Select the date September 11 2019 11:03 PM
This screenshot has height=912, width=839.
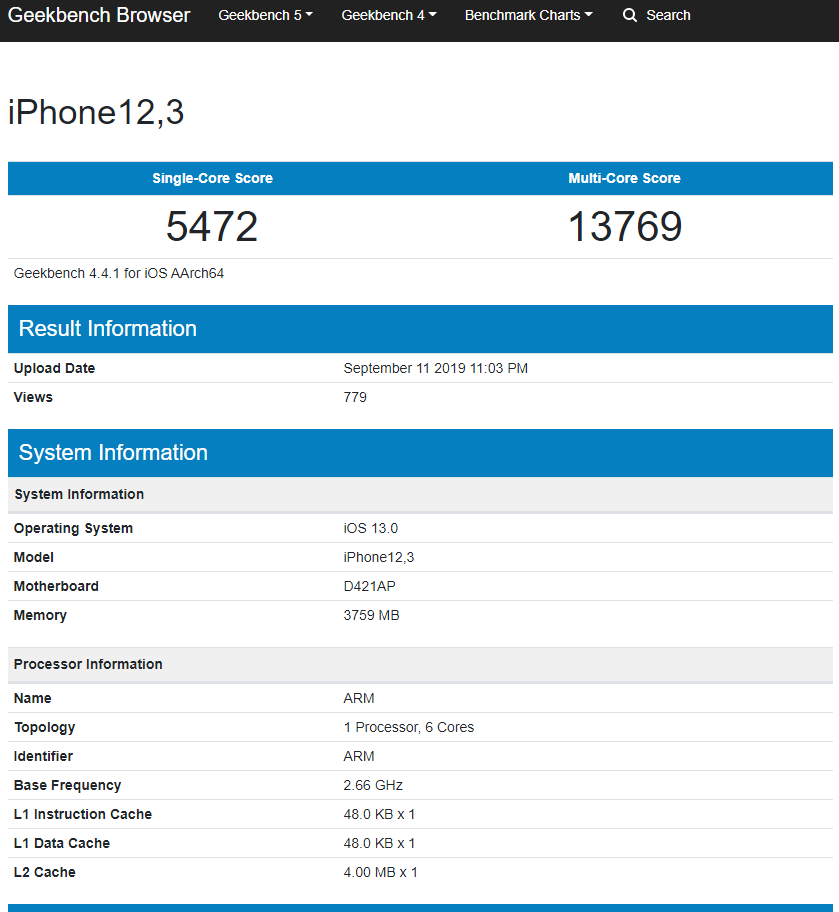(435, 368)
